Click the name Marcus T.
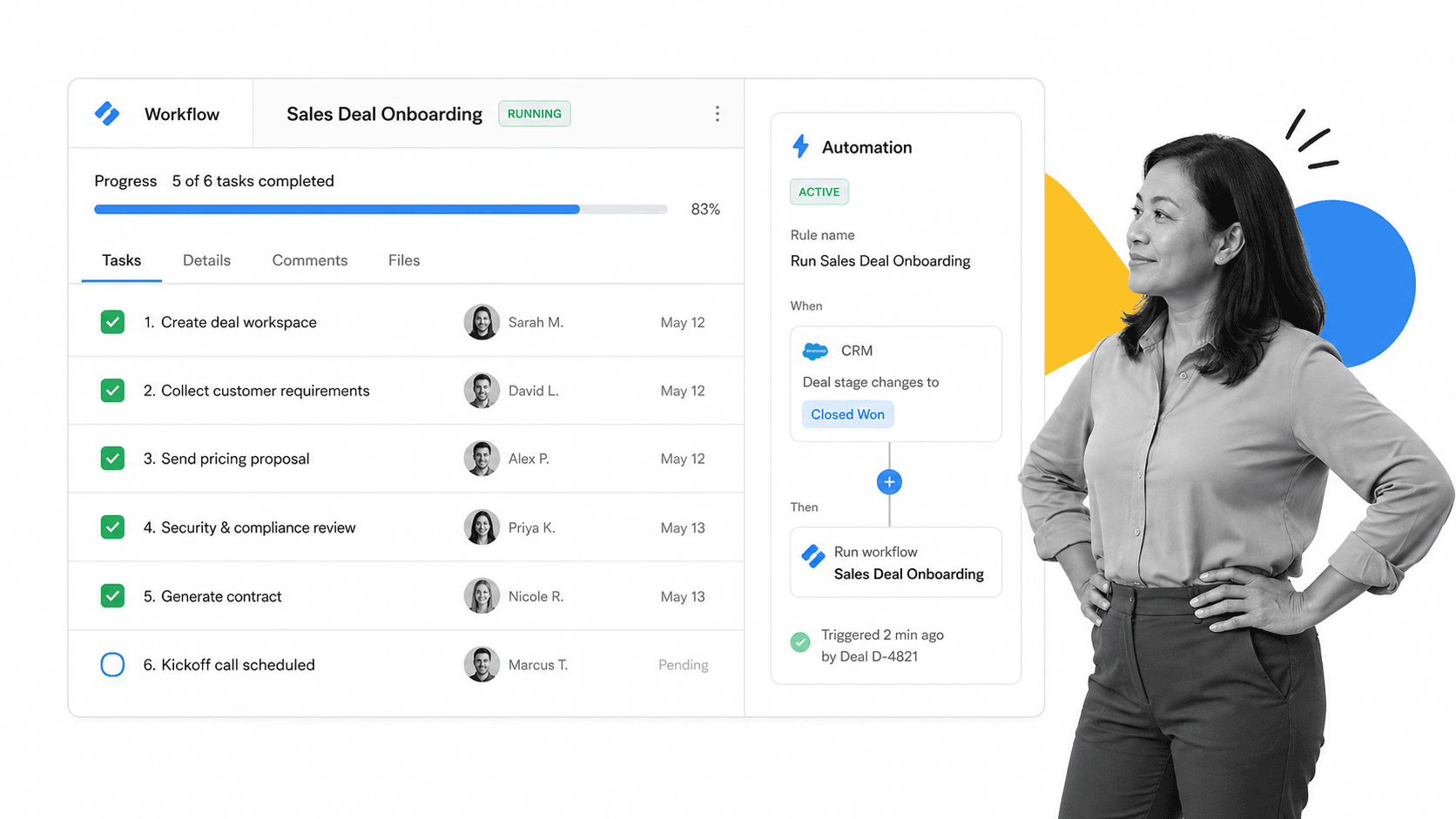1456x819 pixels. [537, 665]
